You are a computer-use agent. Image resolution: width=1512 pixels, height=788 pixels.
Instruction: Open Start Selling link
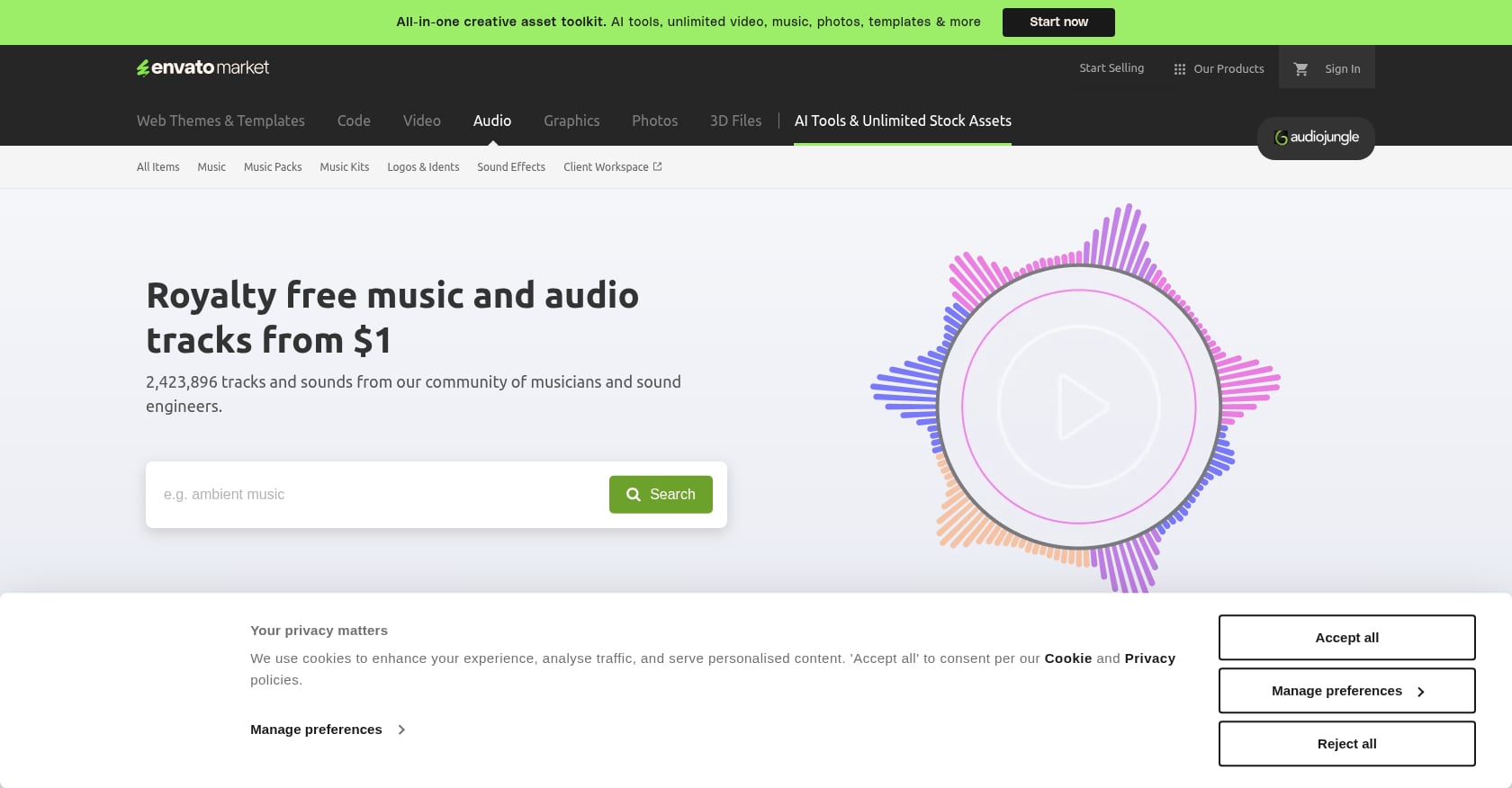tap(1111, 68)
